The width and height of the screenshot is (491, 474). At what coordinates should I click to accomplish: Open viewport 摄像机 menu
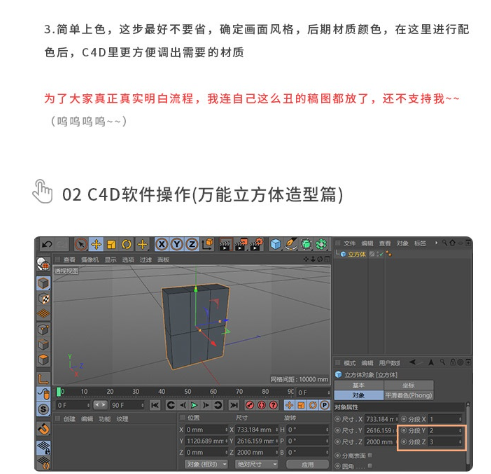click(90, 259)
